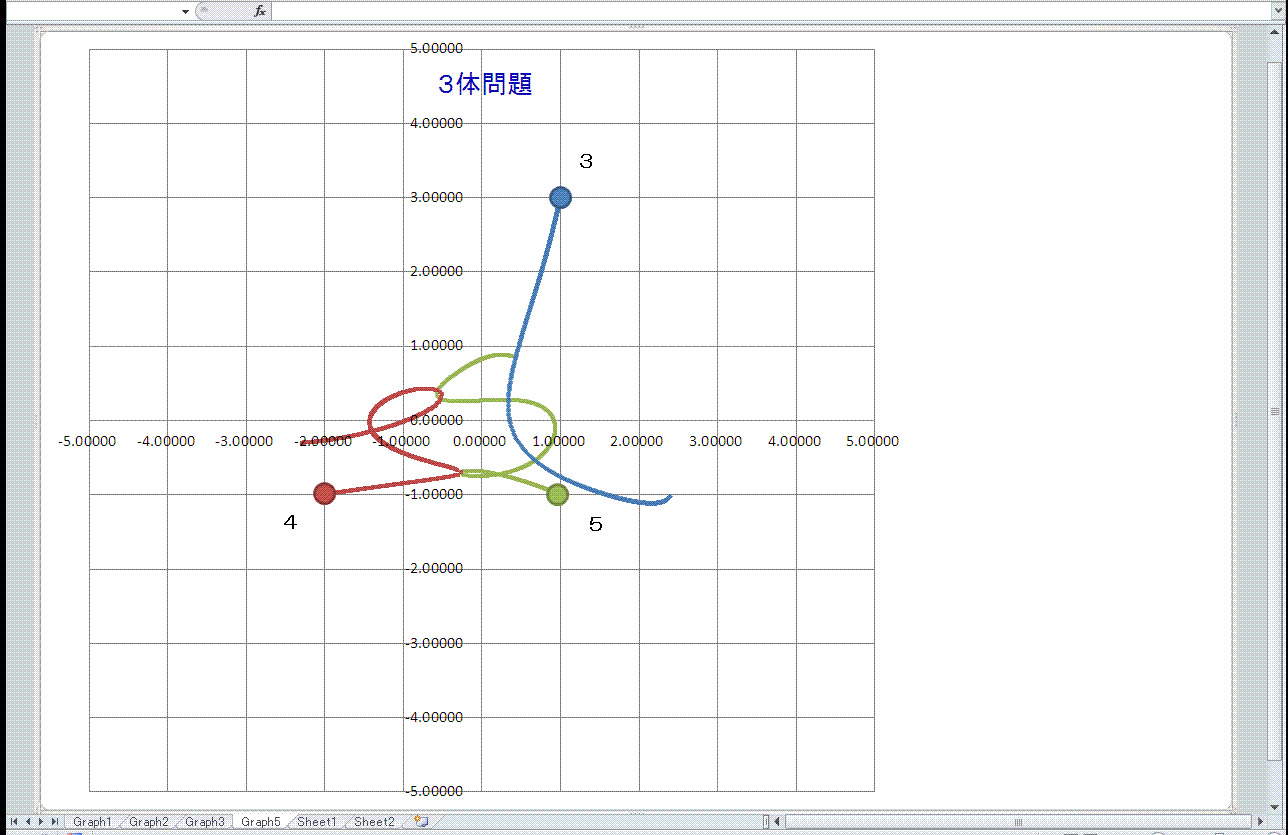This screenshot has width=1288, height=835.
Task: Open the Sheet2 tab
Action: click(x=373, y=822)
